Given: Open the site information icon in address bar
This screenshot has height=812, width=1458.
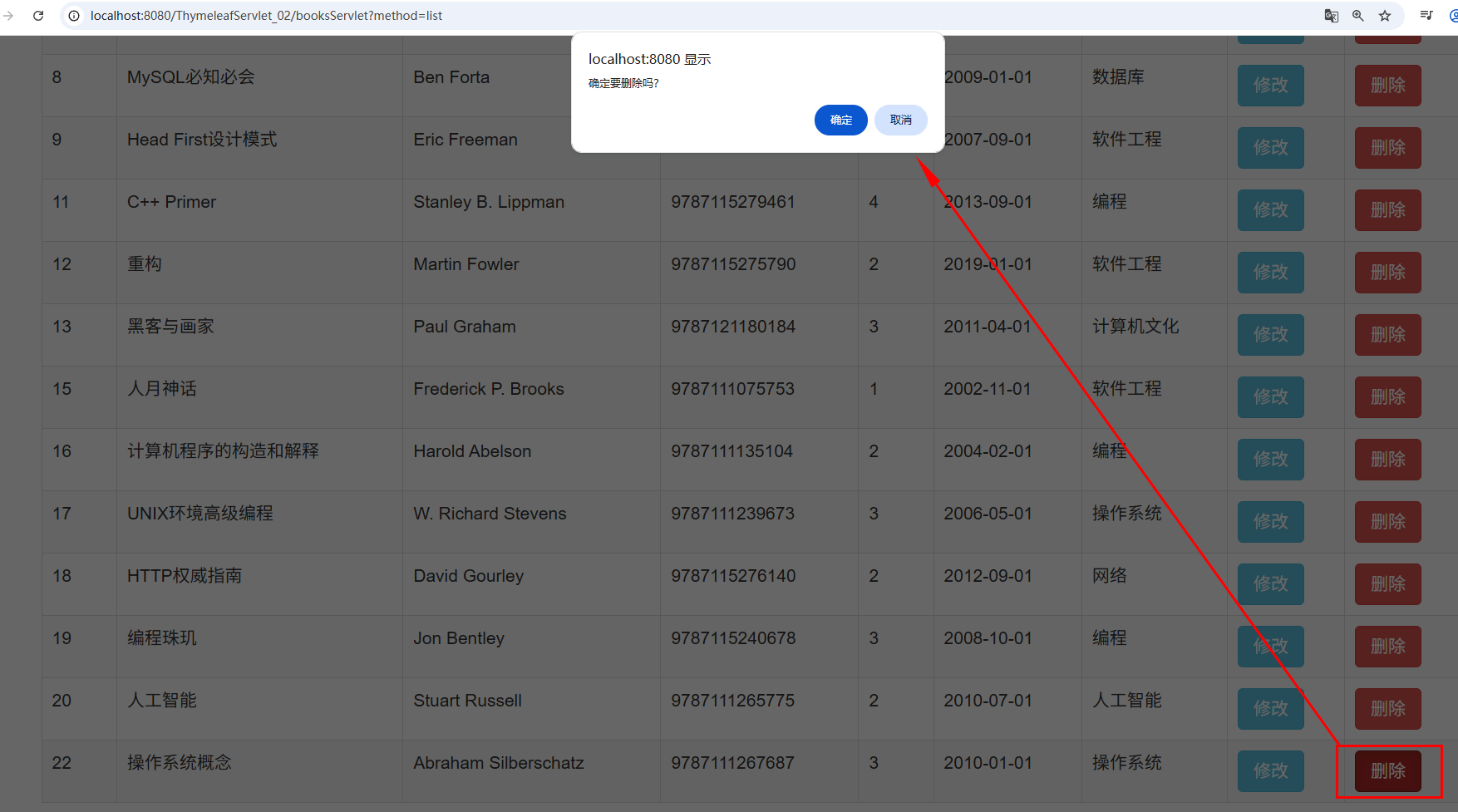Looking at the screenshot, I should 74,16.
